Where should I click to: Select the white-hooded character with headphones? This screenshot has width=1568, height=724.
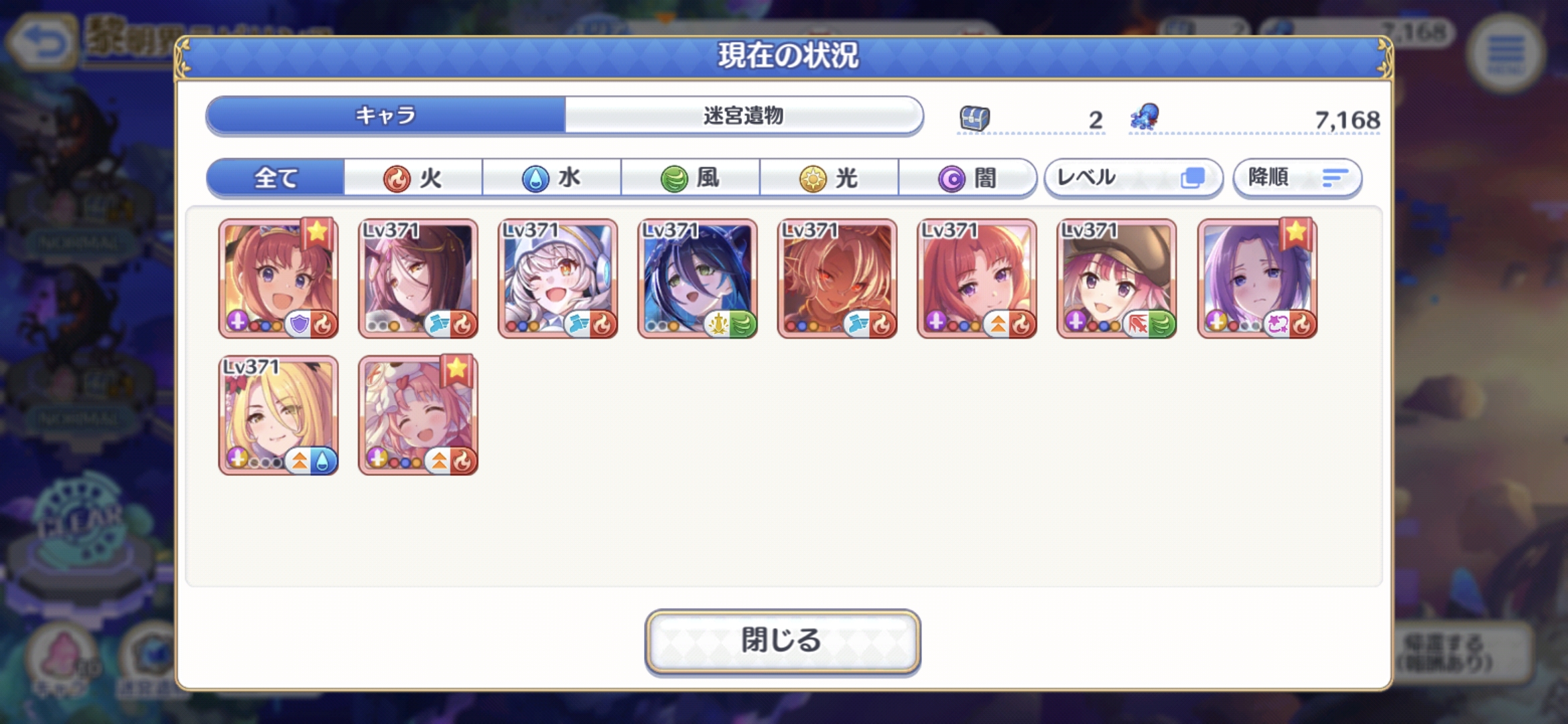point(558,279)
